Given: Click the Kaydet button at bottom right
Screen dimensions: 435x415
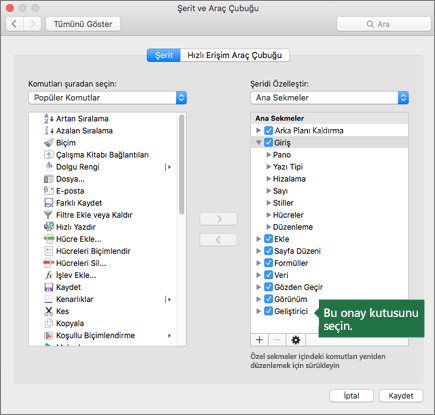Looking at the screenshot, I should [401, 396].
